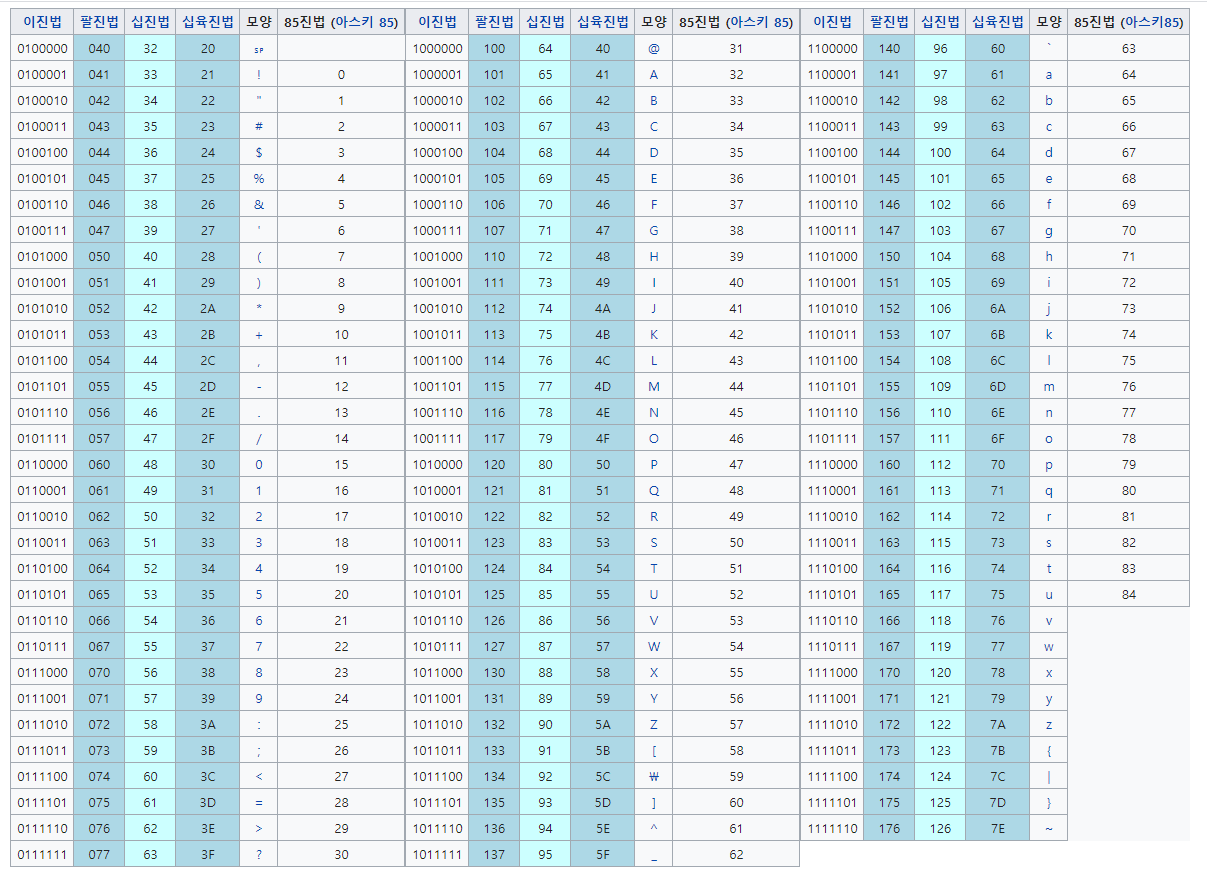The image size is (1207, 878).
Task: Click the '[' character in row 1011011
Action: tap(654, 750)
